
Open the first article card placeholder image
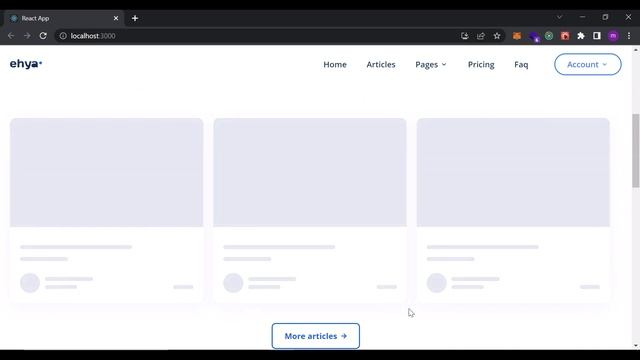[107, 172]
